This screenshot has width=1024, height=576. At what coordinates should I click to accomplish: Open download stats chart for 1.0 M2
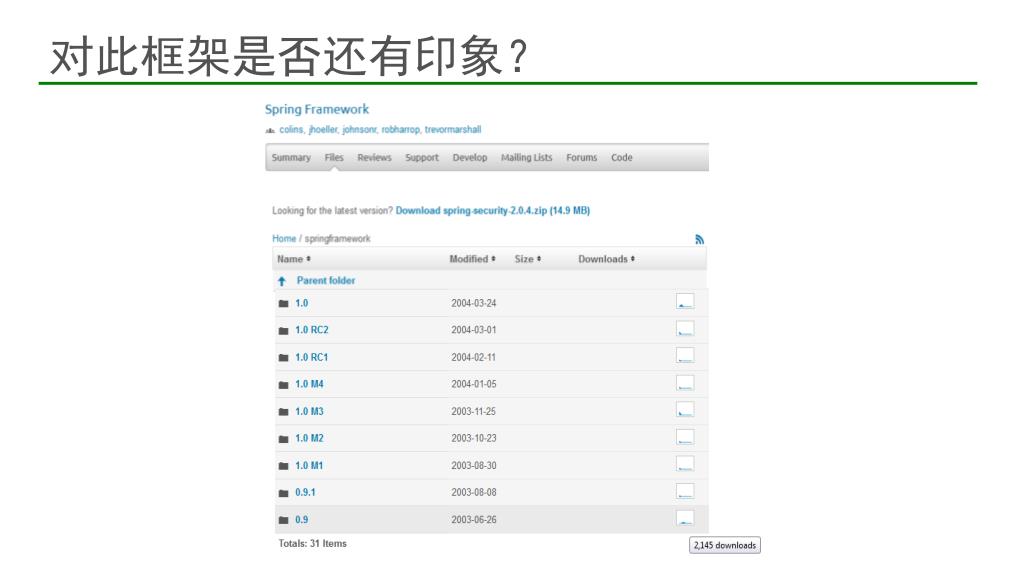pyautogui.click(x=685, y=437)
